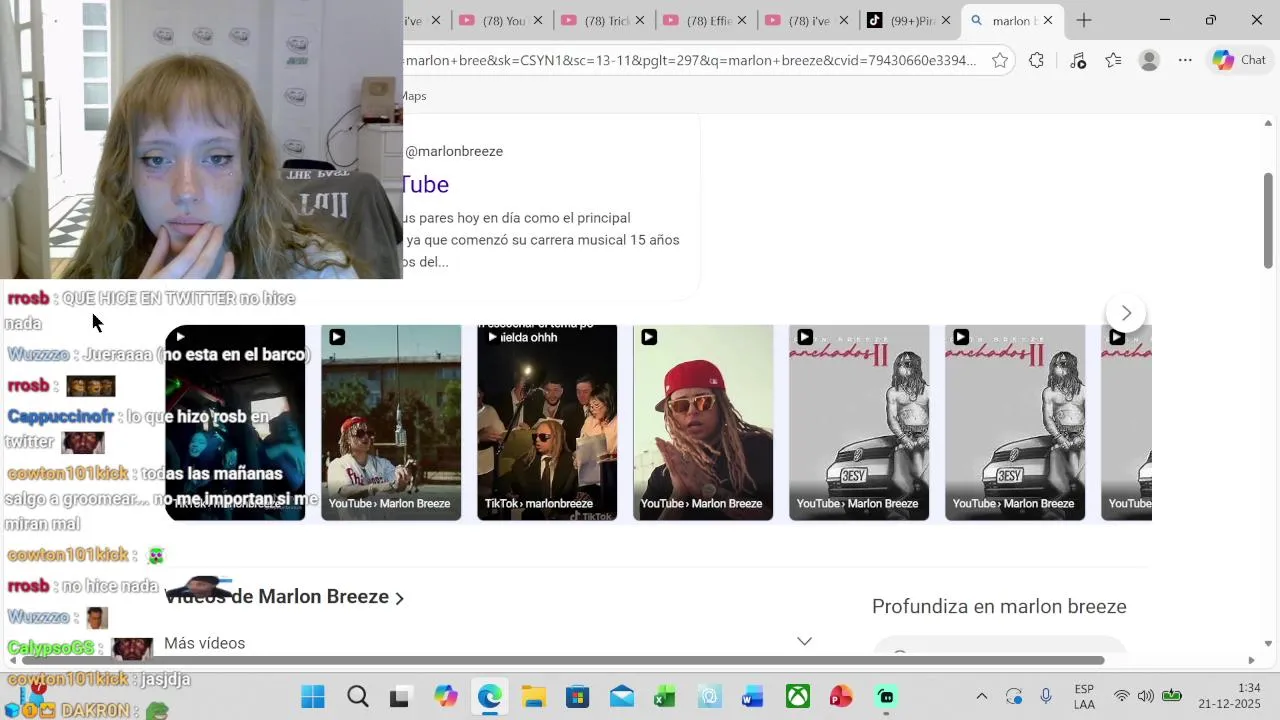Open video thumbnail with studio microphone
This screenshot has width=1280, height=720.
click(x=391, y=422)
